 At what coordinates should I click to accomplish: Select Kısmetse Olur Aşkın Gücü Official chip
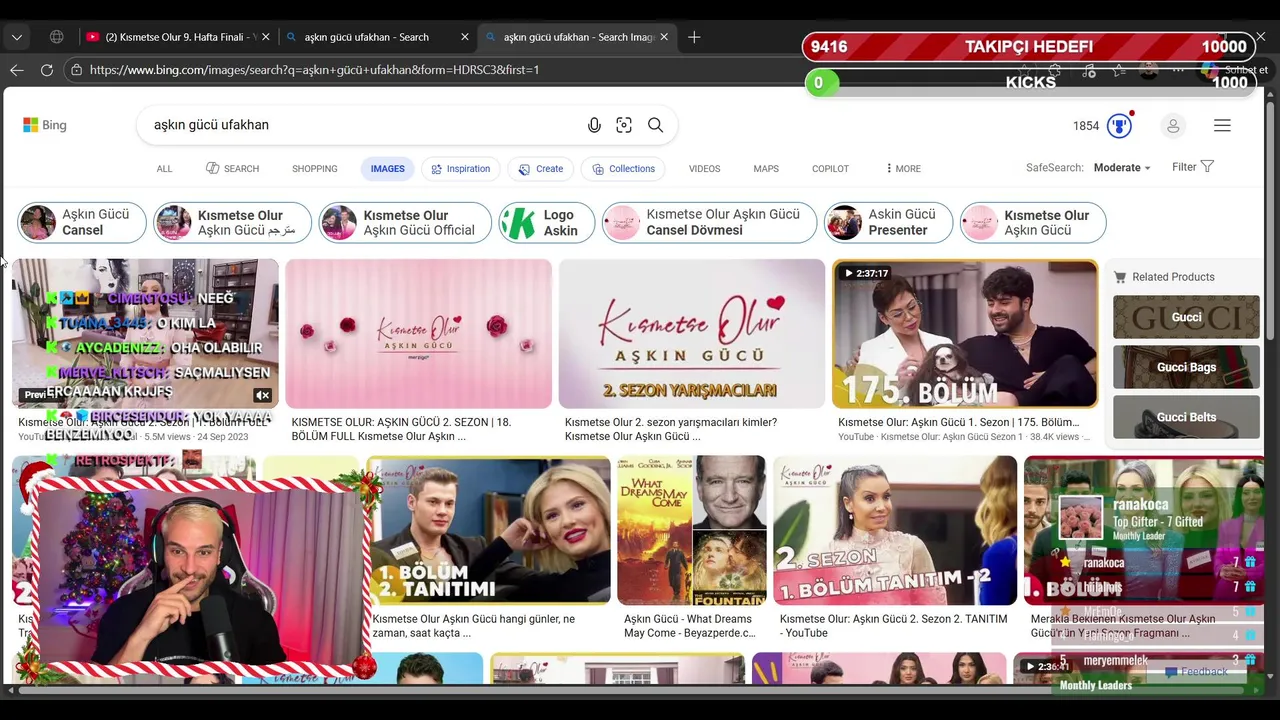click(x=405, y=222)
